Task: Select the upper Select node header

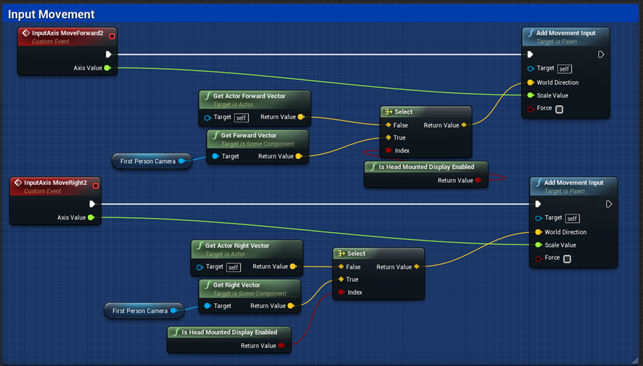Action: click(426, 112)
